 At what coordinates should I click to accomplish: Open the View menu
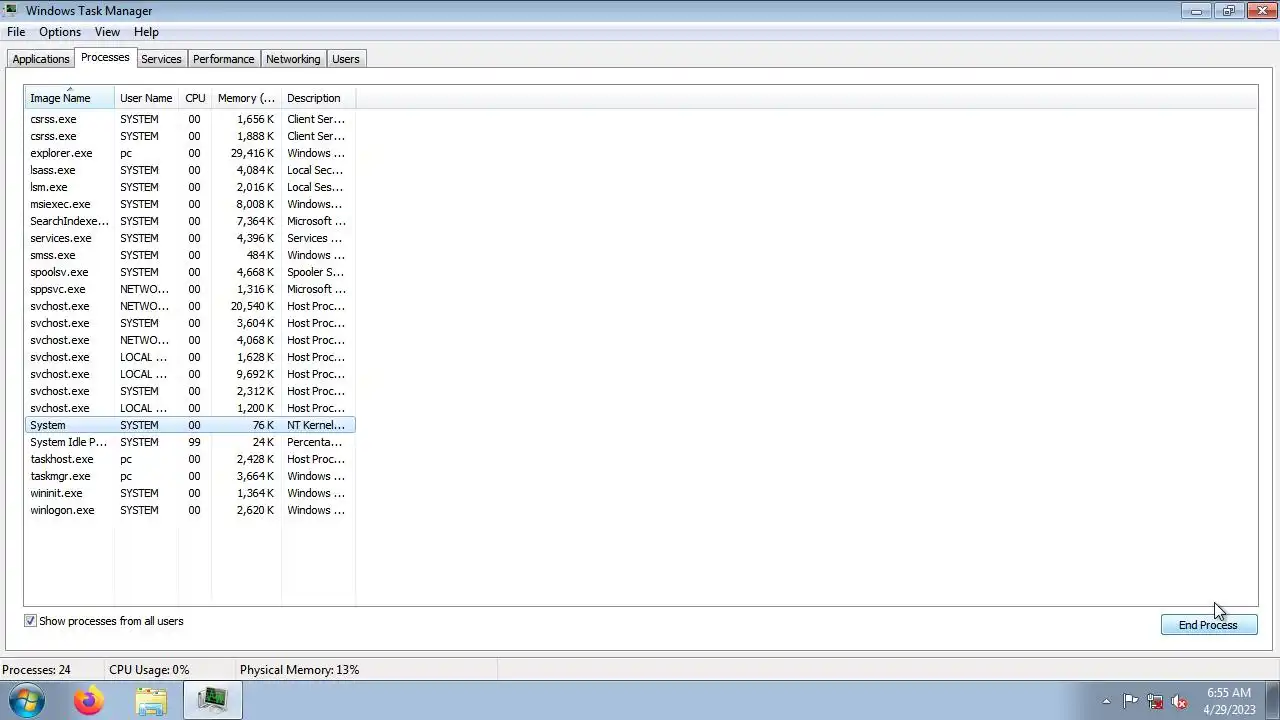click(107, 32)
